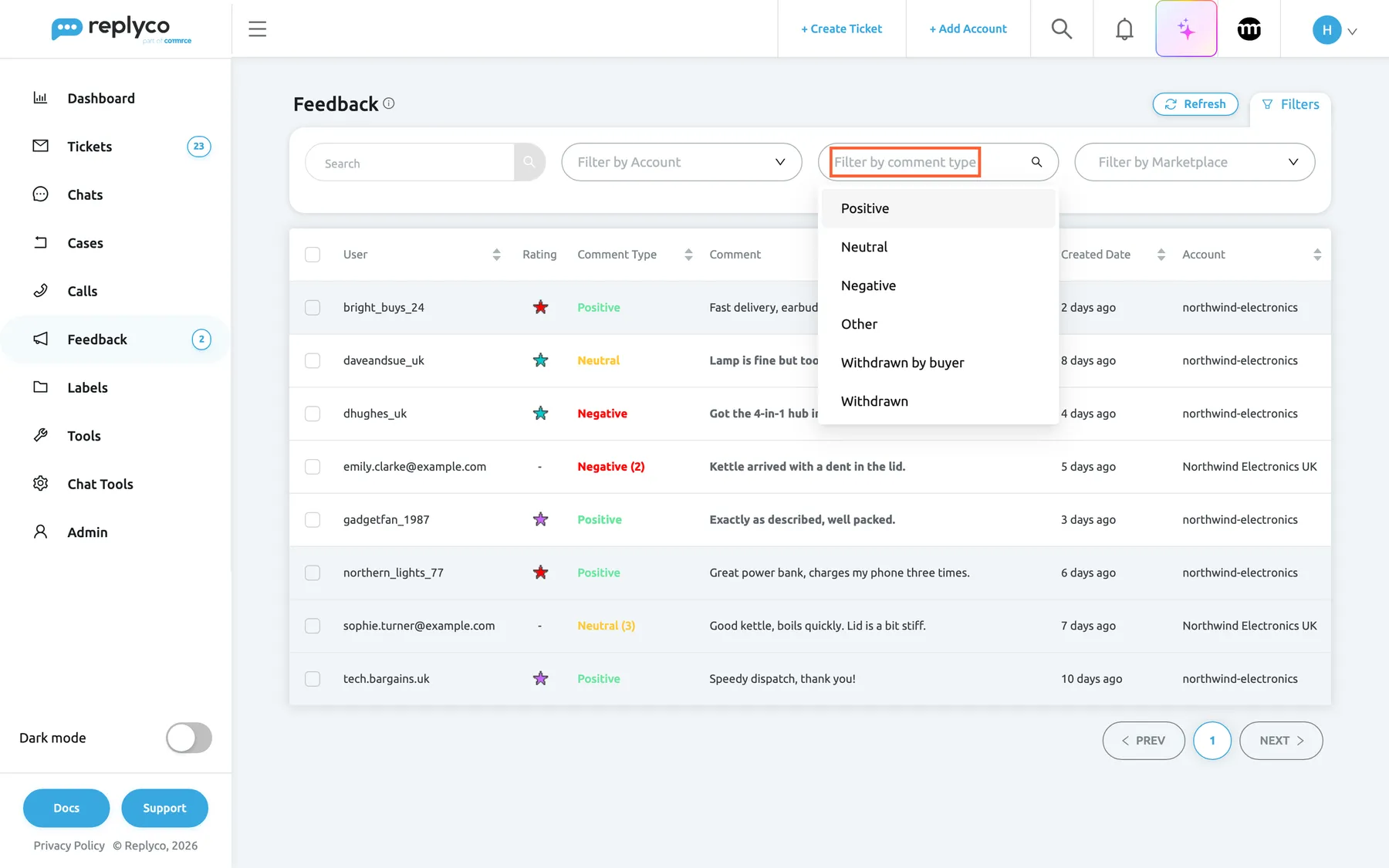Sort by the User column arrows
Image resolution: width=1389 pixels, height=868 pixels.
click(x=496, y=255)
